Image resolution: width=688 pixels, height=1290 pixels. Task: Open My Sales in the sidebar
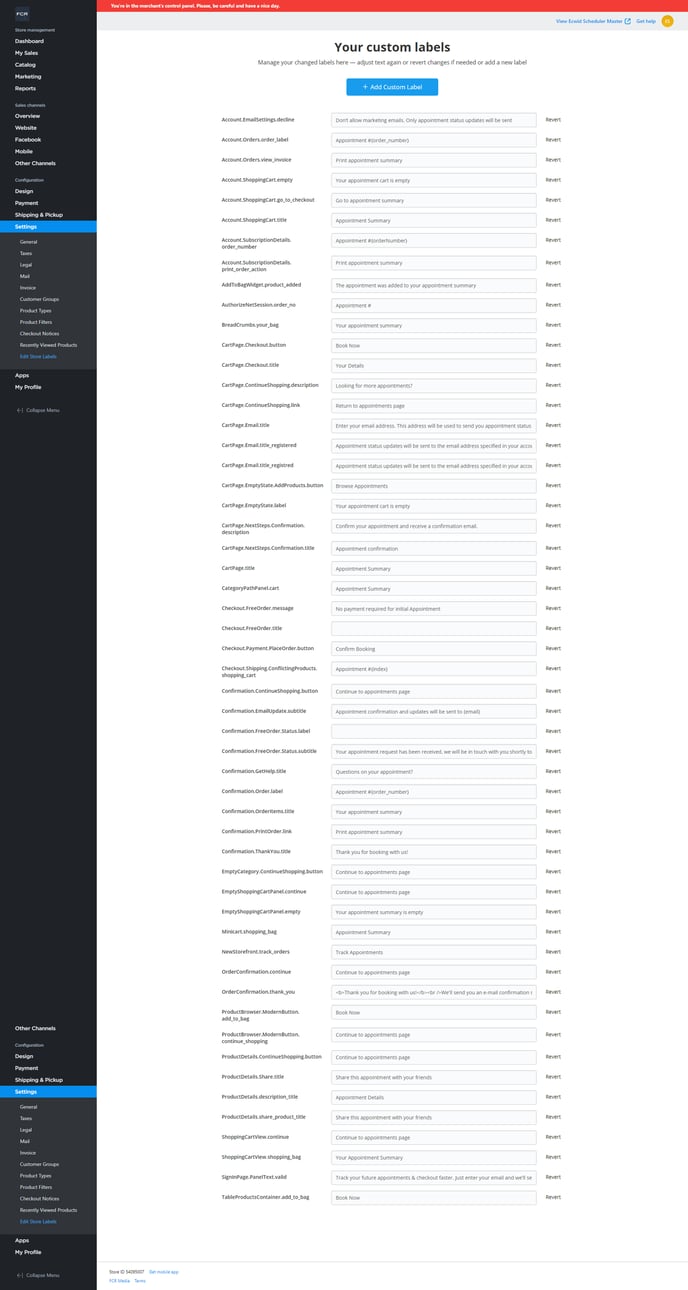pos(26,53)
